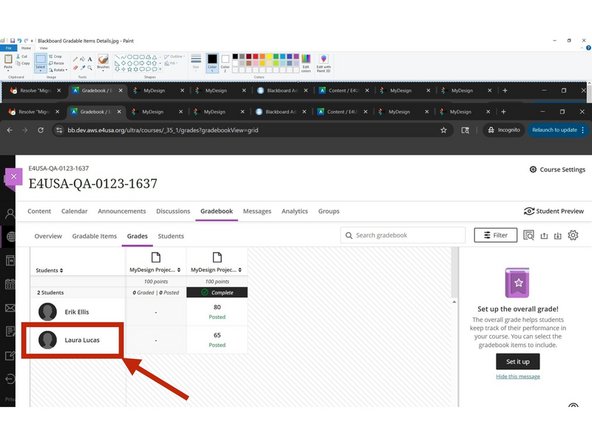Click the browser's reload page icon

[x=40, y=130]
